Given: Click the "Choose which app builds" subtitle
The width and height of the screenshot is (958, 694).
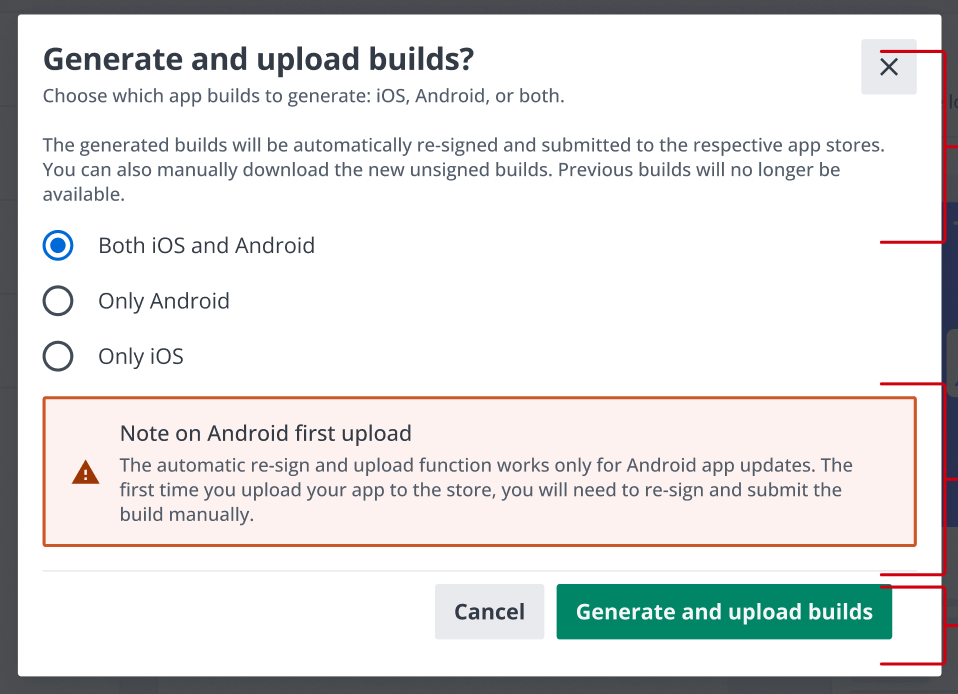Looking at the screenshot, I should coord(303,97).
